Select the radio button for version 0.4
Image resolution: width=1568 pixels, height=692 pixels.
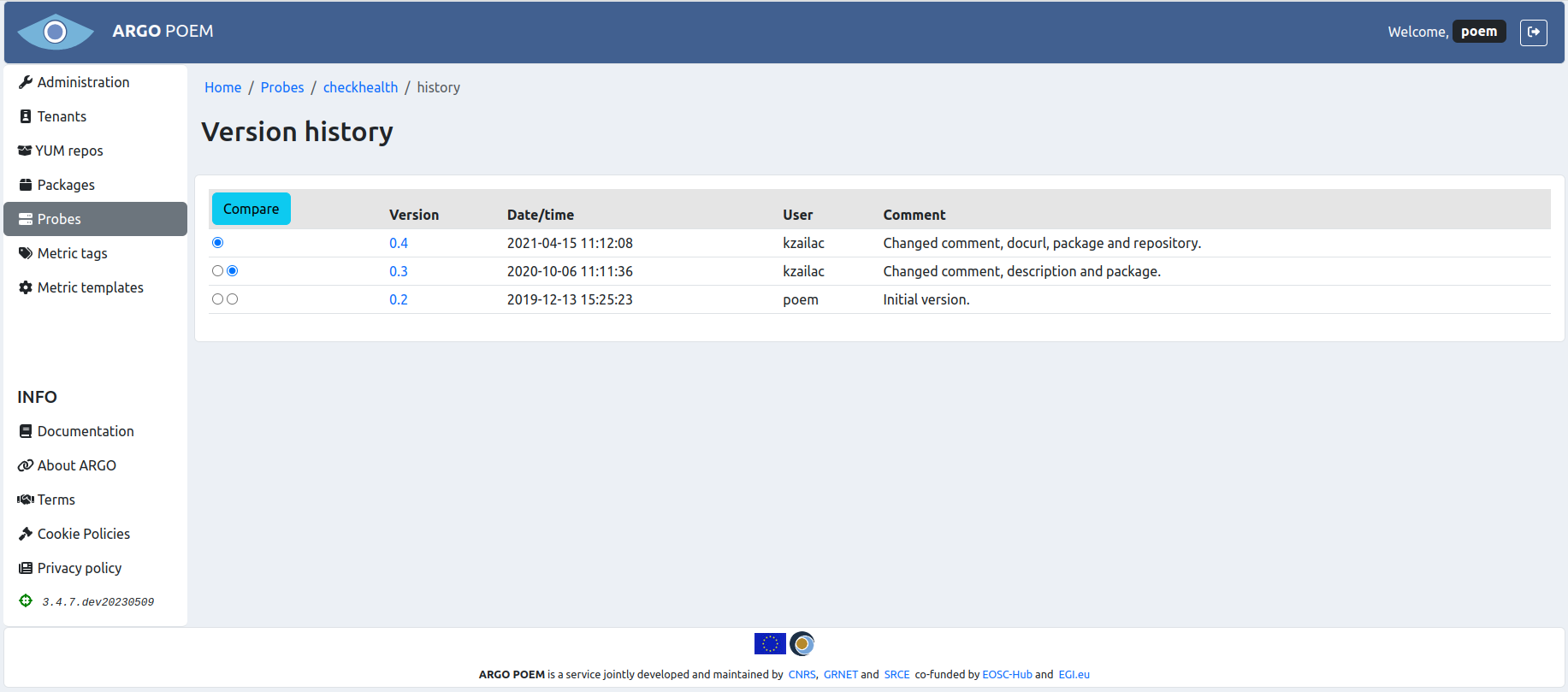[x=218, y=243]
